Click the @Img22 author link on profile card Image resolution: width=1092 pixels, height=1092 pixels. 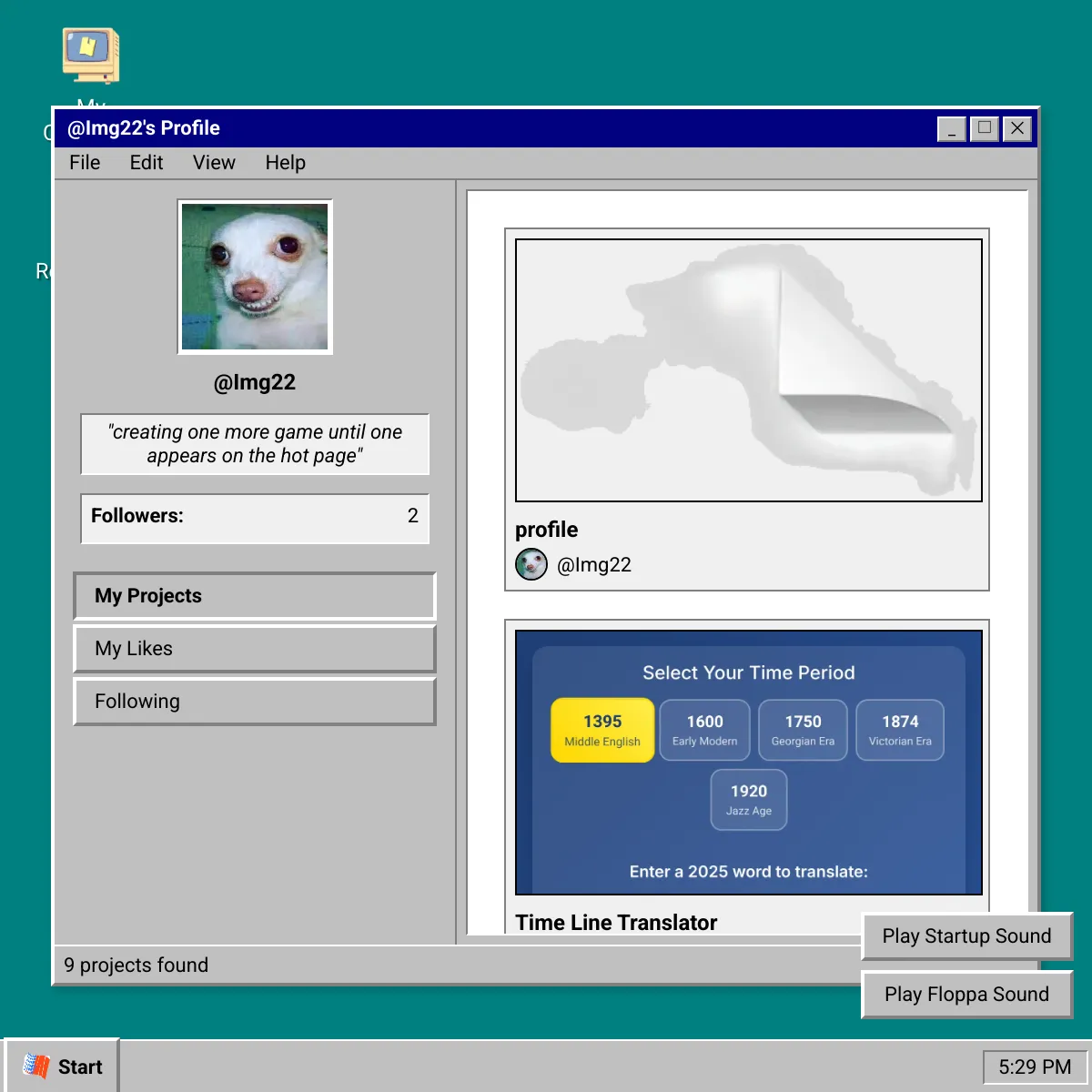(594, 565)
